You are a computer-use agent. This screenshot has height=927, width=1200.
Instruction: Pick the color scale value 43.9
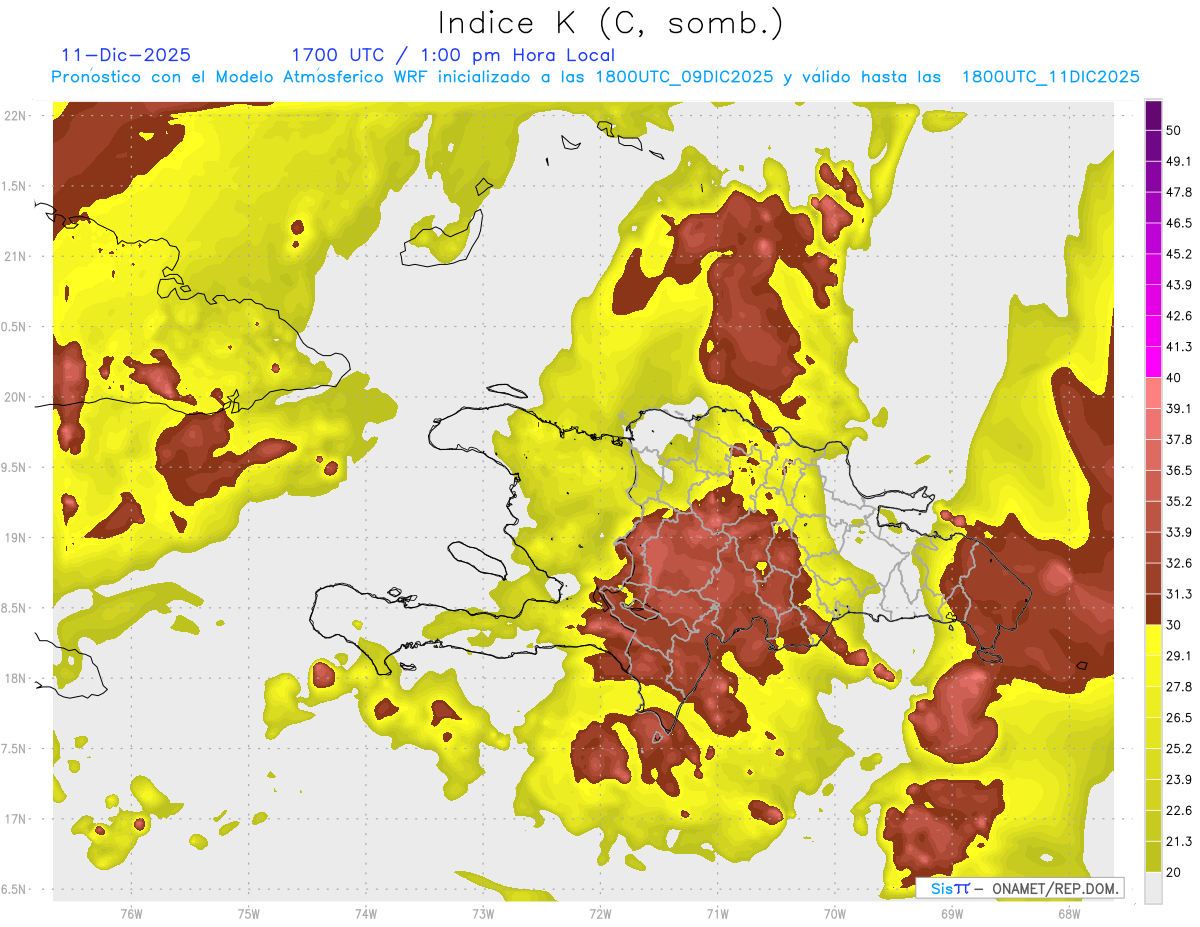pyautogui.click(x=1179, y=285)
